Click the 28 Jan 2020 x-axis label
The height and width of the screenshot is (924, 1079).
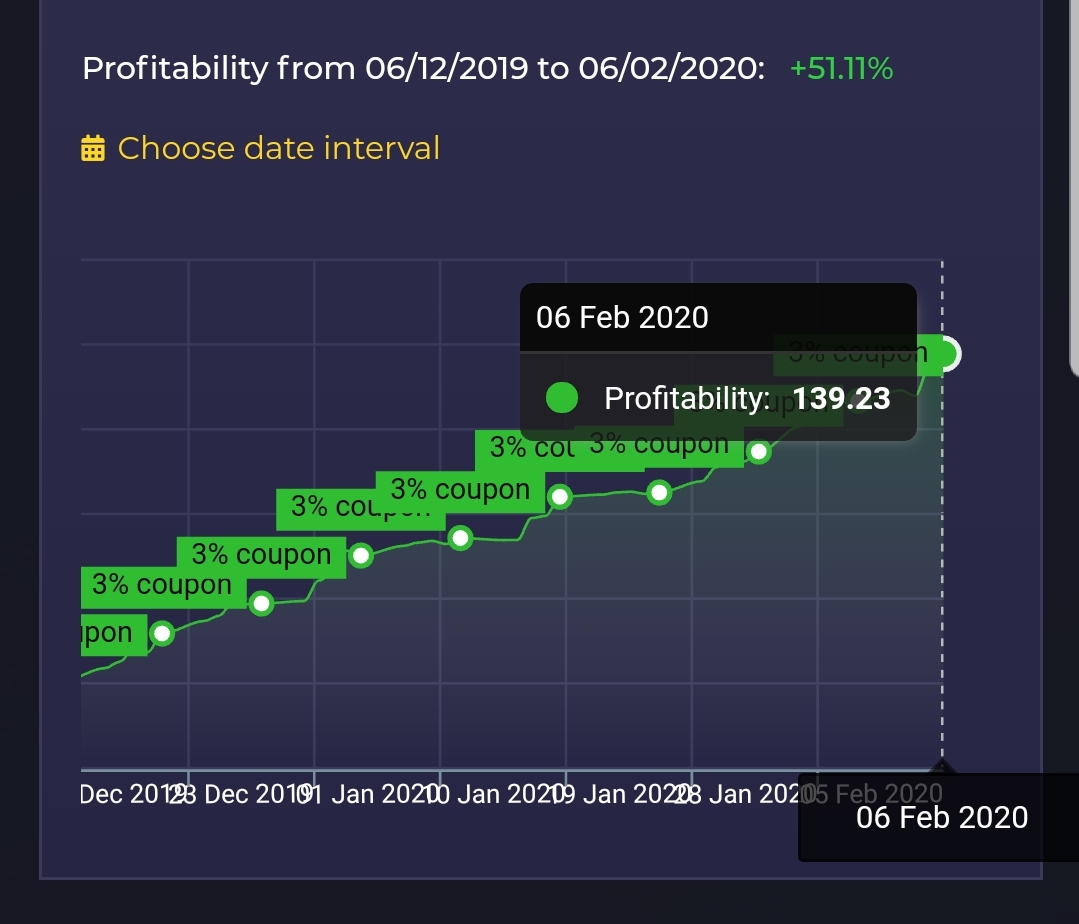pos(740,795)
